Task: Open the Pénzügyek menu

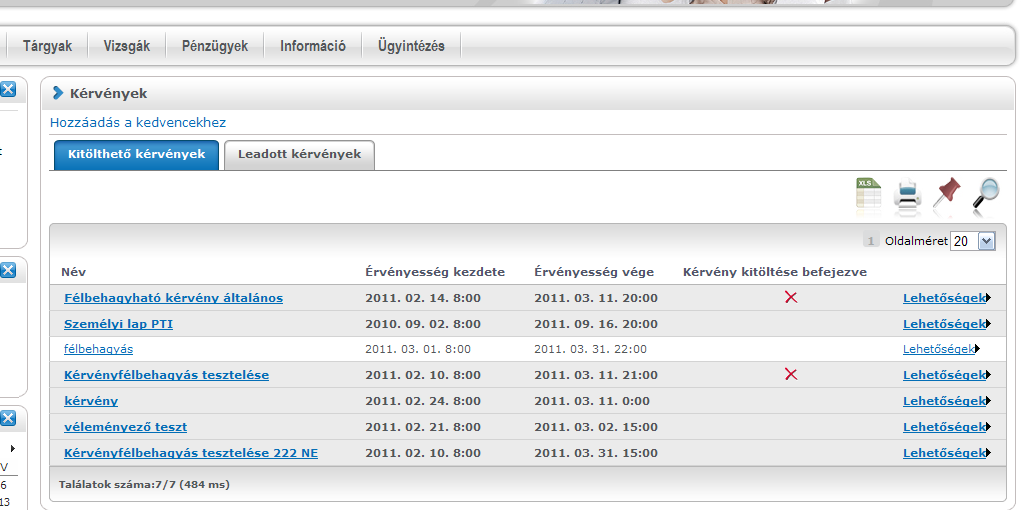Action: (215, 46)
